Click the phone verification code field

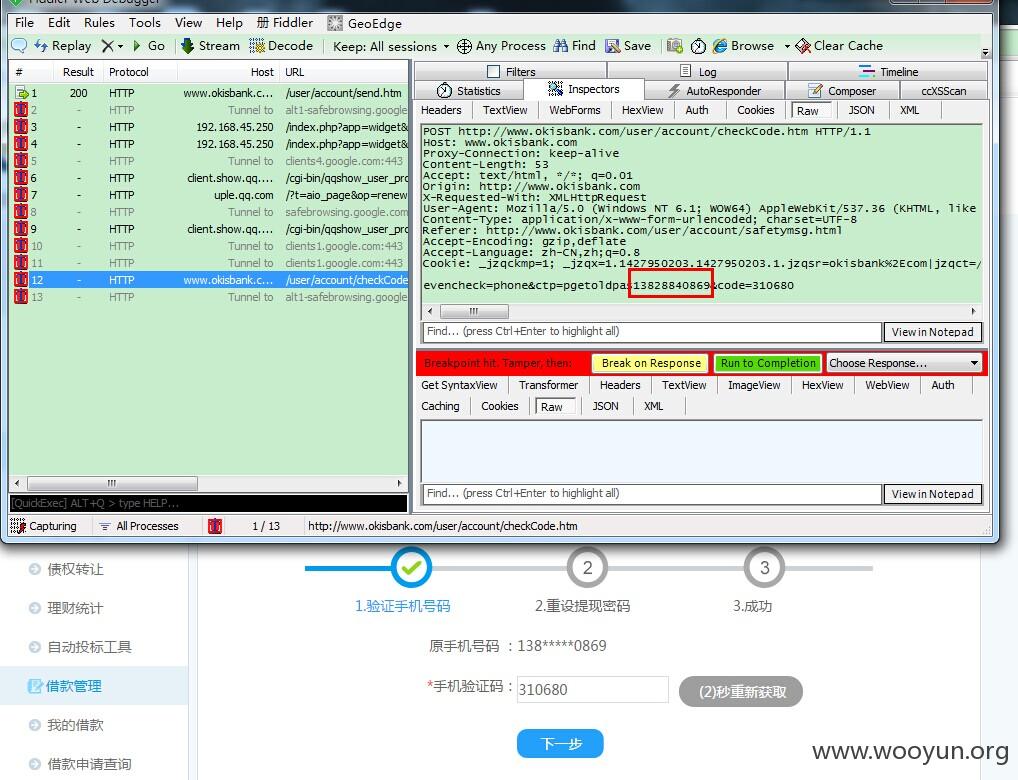592,689
